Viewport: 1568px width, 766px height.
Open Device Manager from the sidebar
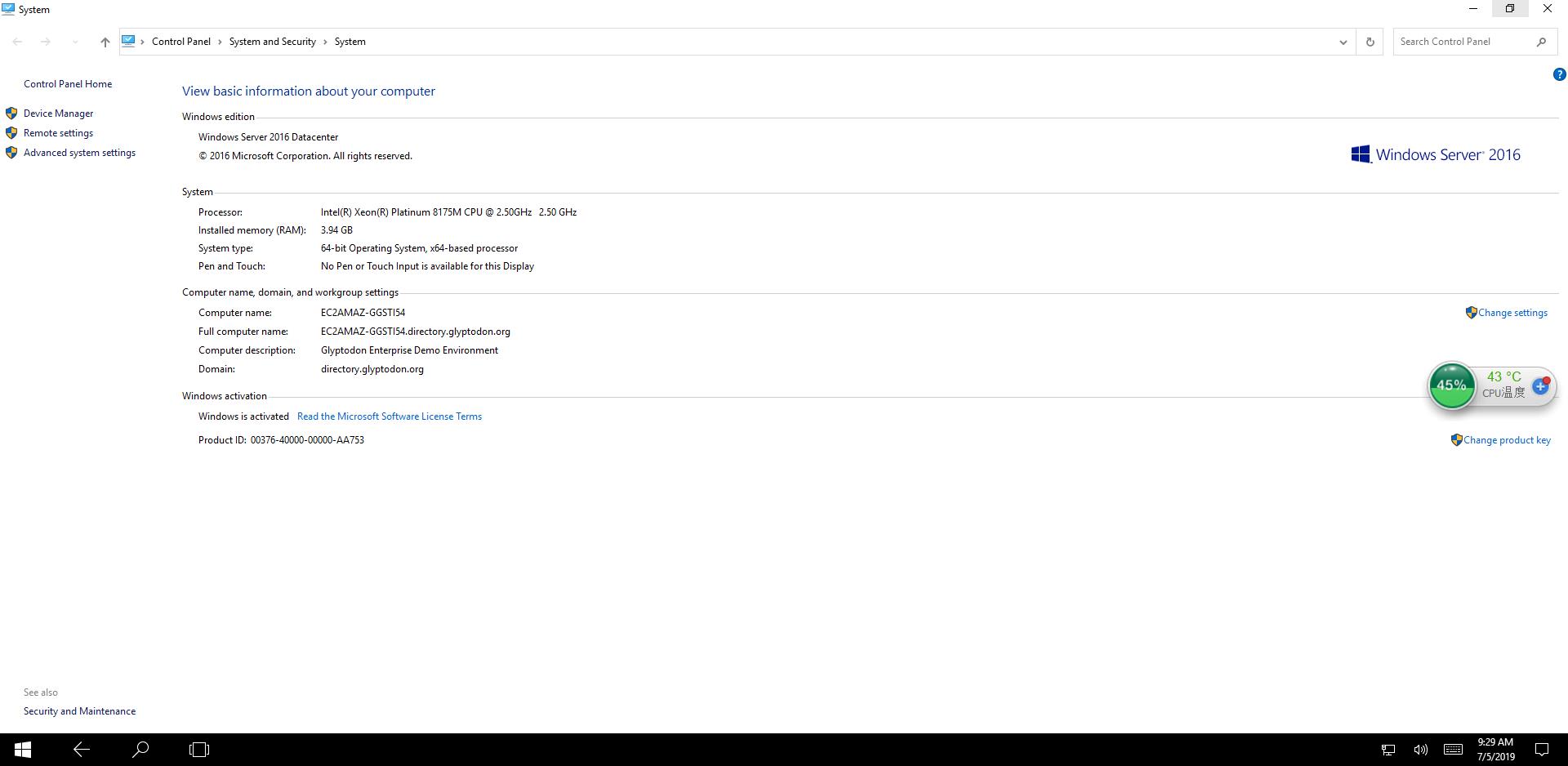58,114
